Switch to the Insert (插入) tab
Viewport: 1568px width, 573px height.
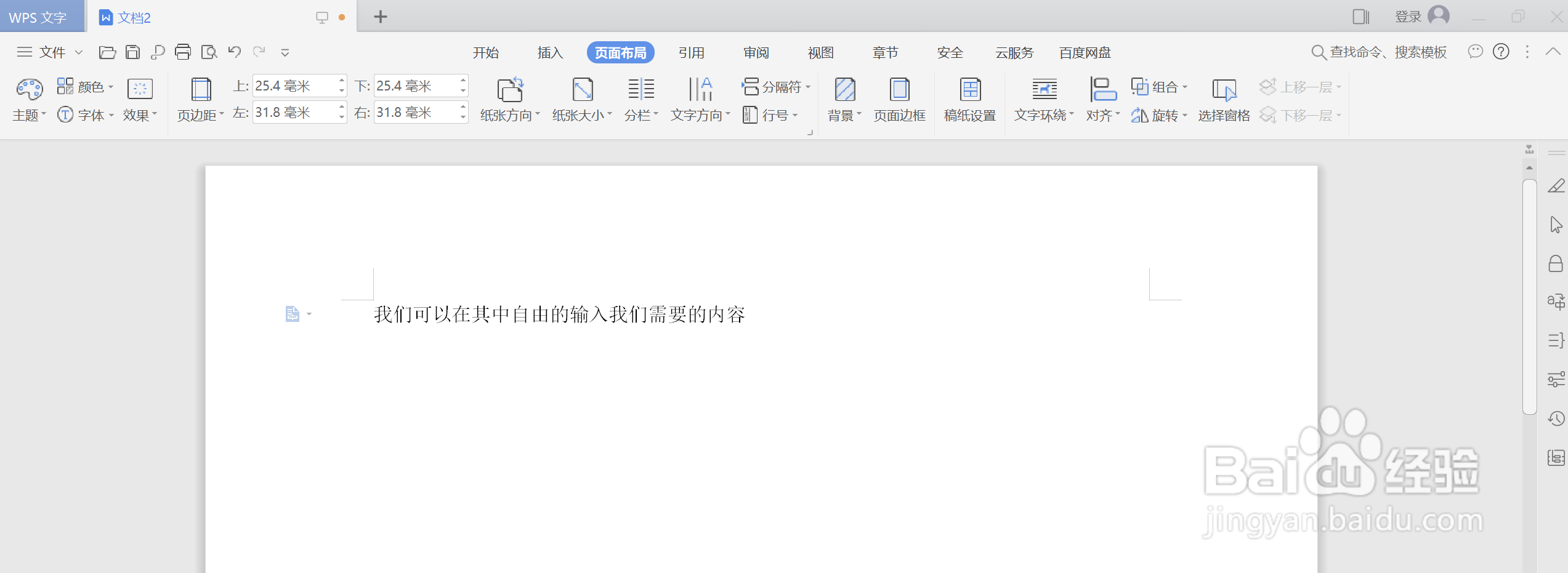551,53
